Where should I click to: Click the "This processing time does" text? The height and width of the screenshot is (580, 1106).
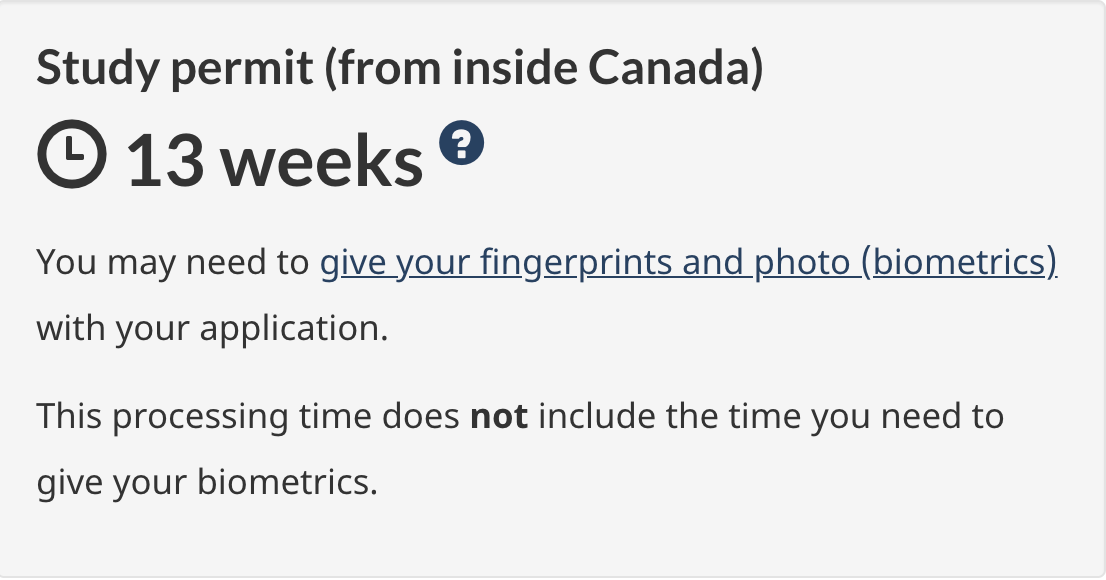[250, 416]
